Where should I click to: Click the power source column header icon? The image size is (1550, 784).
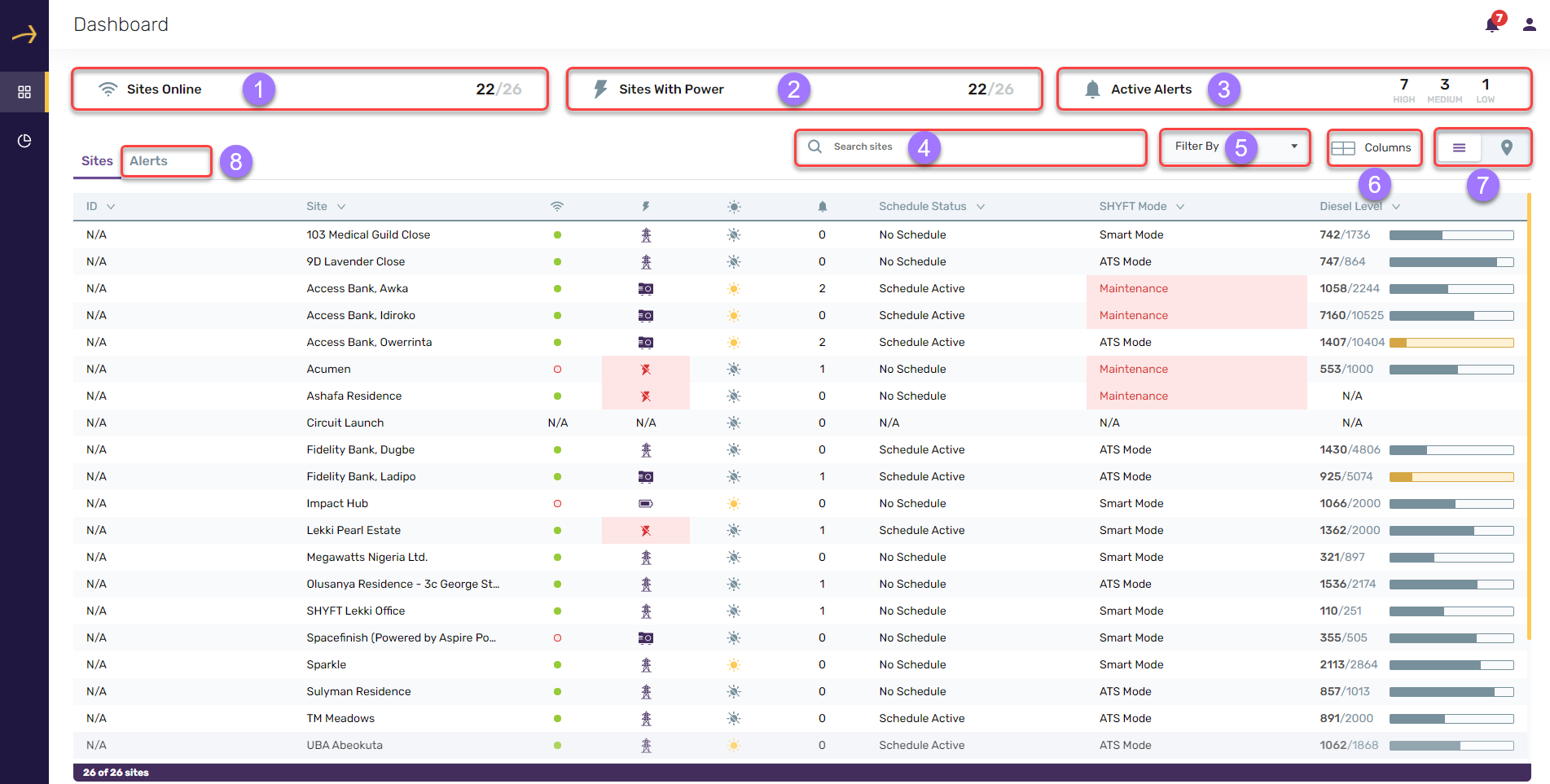[645, 207]
